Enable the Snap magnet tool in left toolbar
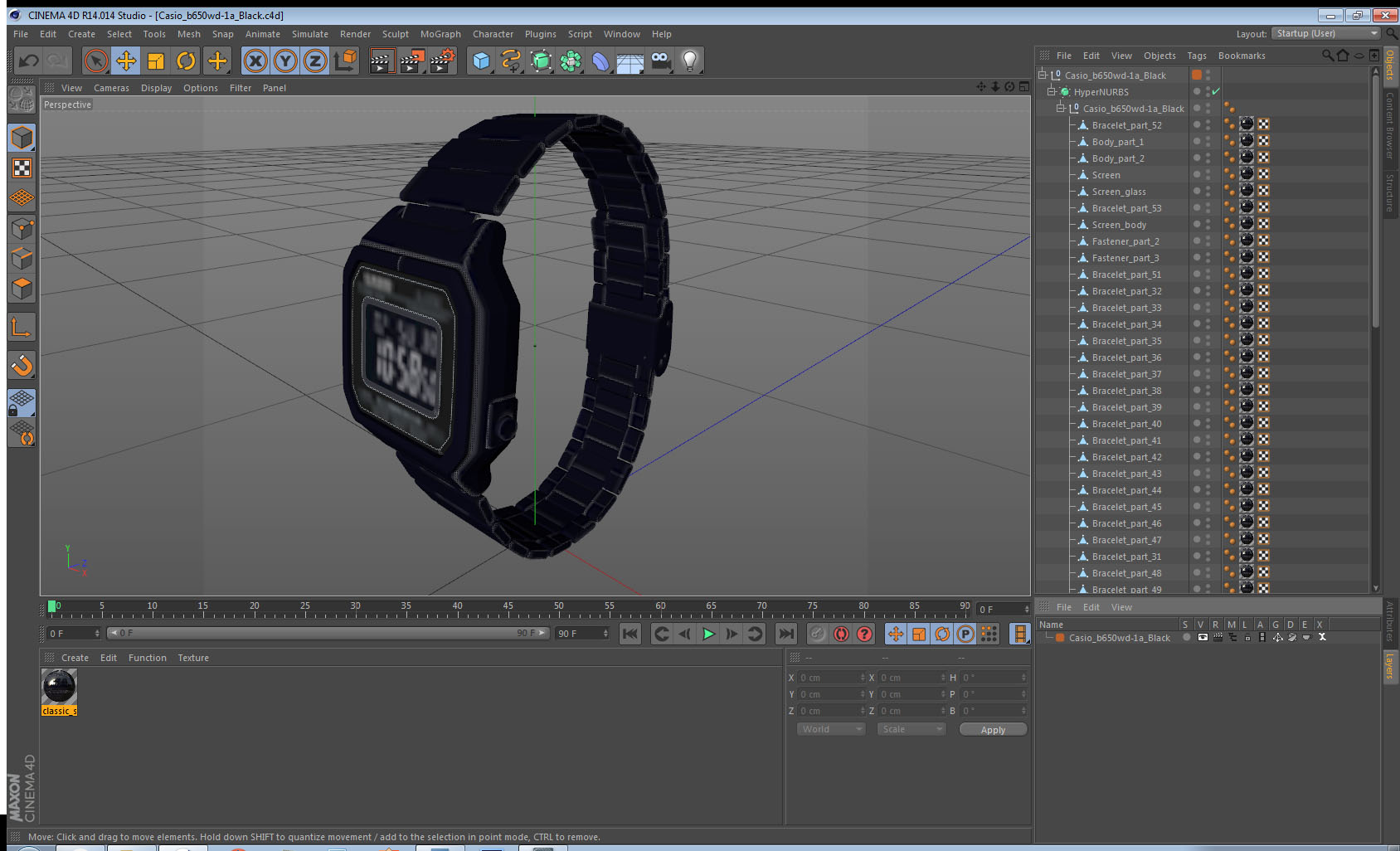Screen dimensions: 1400x851 [x=22, y=365]
